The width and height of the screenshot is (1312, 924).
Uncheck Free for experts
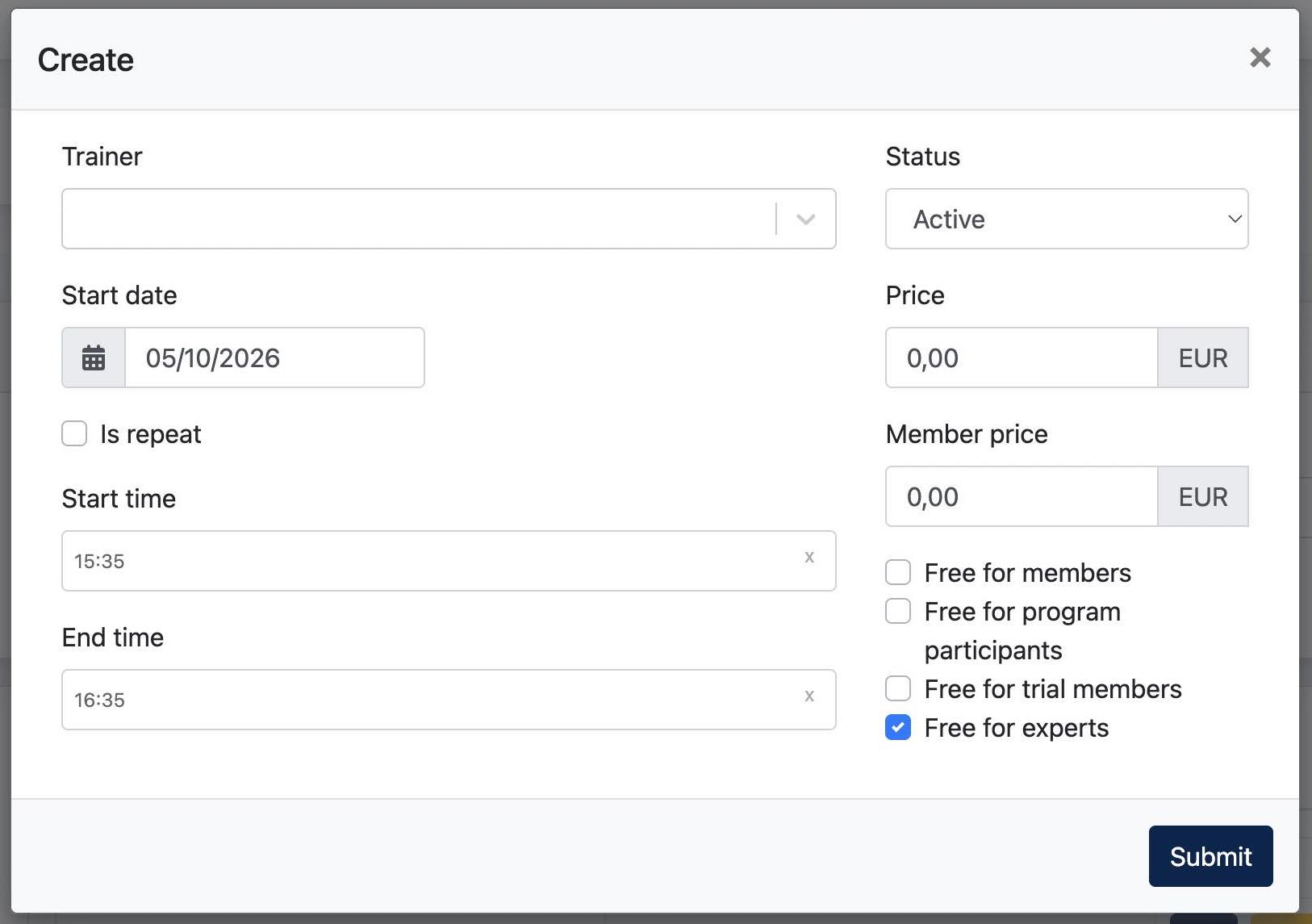[x=898, y=727]
